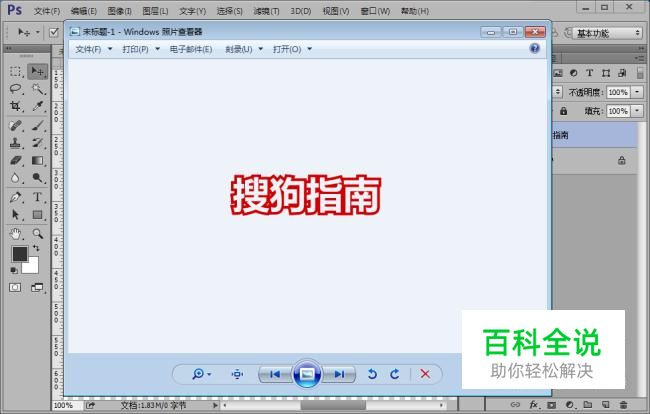
Task: Open foreground color picker
Action: click(19, 254)
